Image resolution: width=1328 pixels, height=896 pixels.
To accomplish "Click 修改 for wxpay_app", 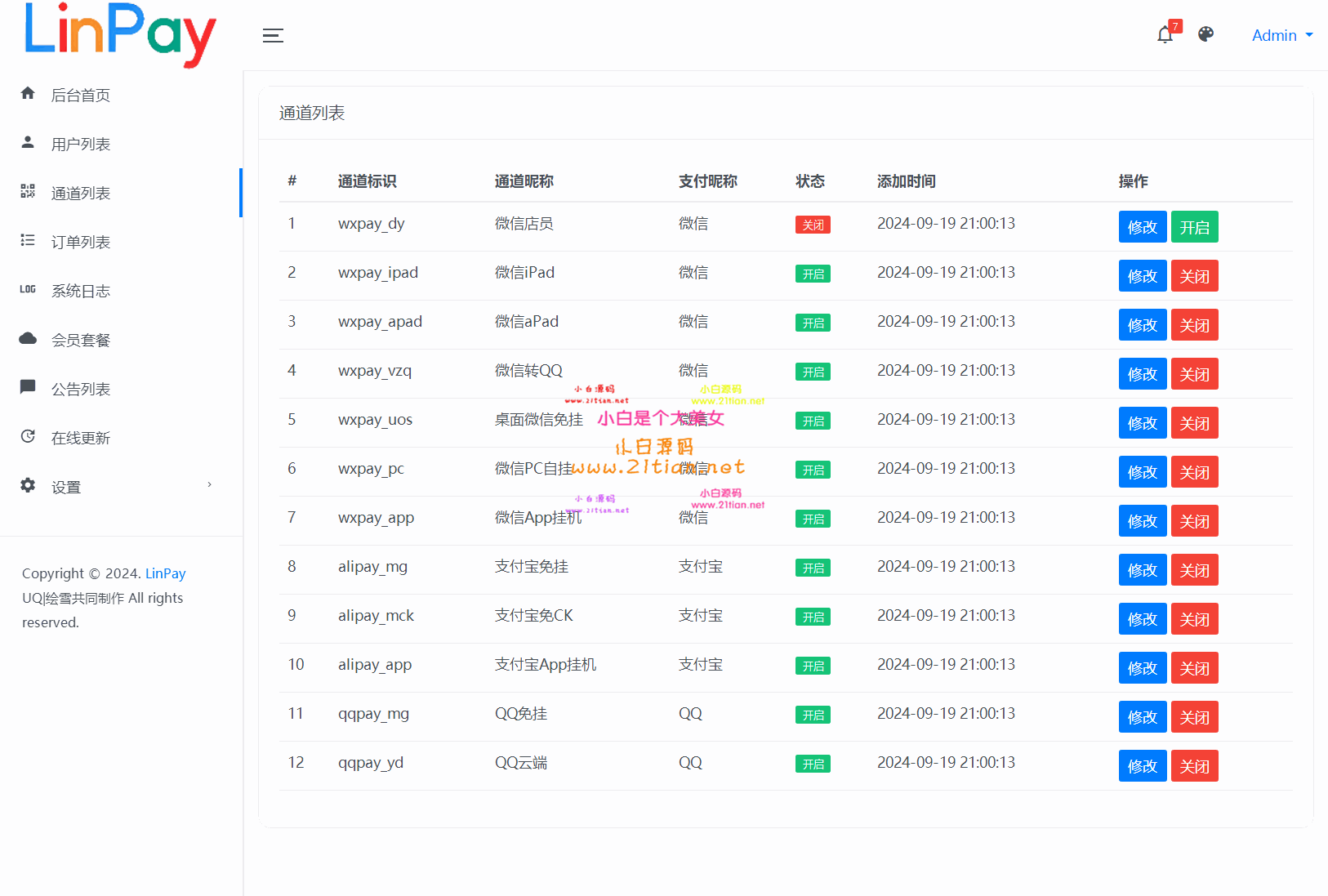I will click(1143, 521).
